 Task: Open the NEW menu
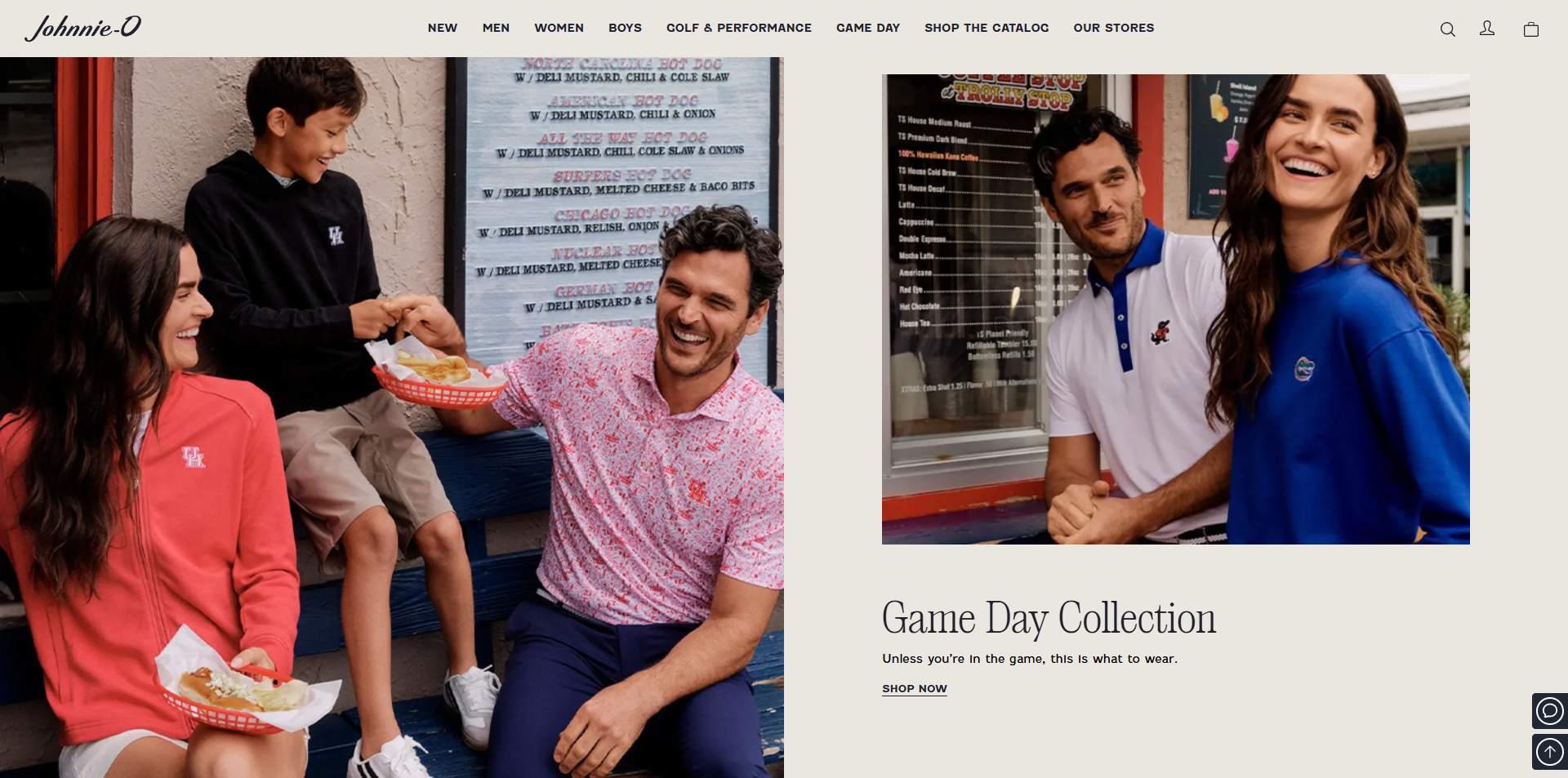pos(443,28)
